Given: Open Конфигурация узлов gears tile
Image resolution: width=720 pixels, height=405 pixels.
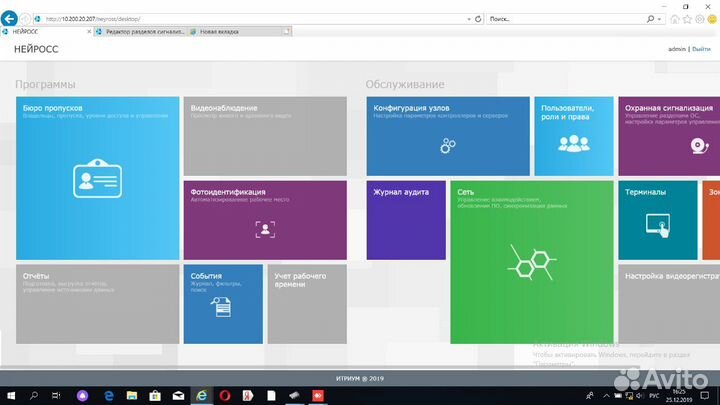Looking at the screenshot, I should pyautogui.click(x=447, y=136).
